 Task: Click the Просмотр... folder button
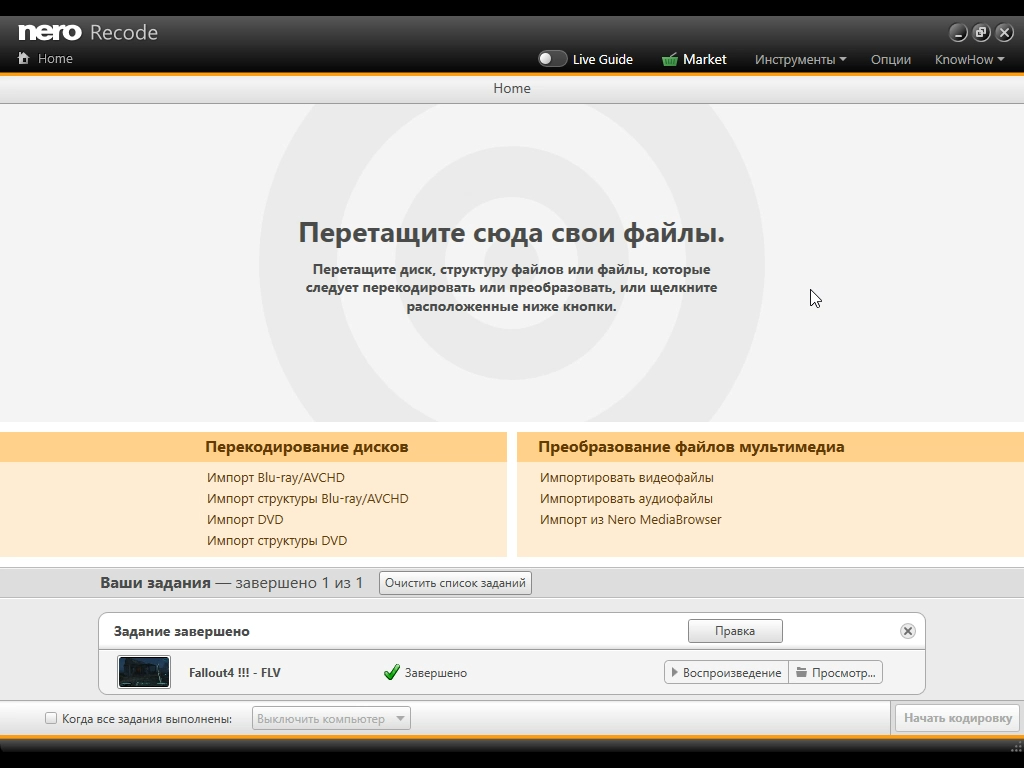[836, 672]
